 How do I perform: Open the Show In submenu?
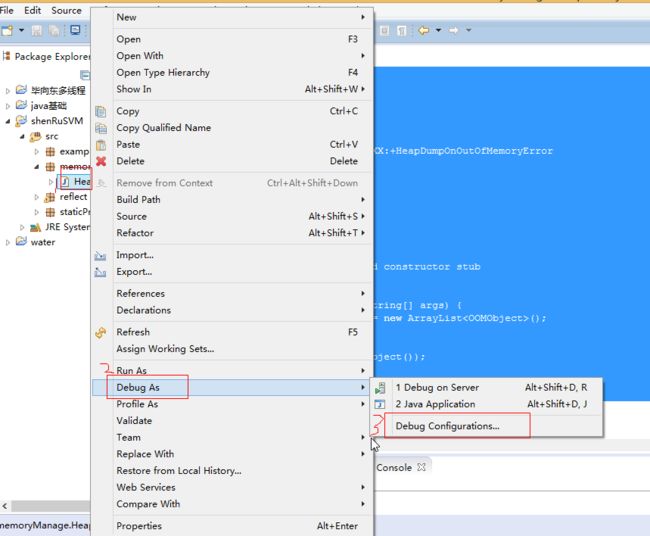tap(233, 89)
